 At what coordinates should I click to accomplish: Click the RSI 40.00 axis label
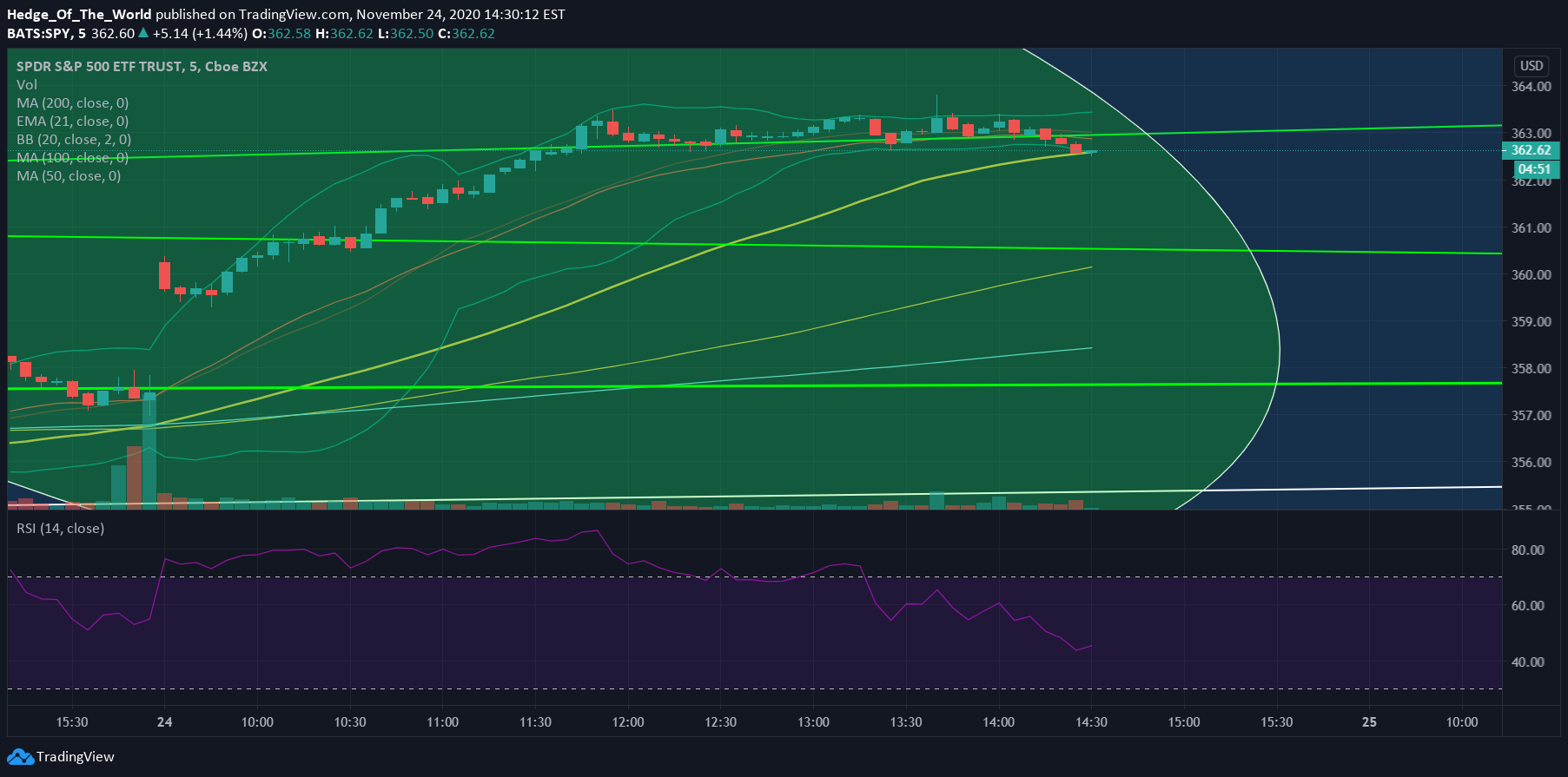click(1527, 662)
